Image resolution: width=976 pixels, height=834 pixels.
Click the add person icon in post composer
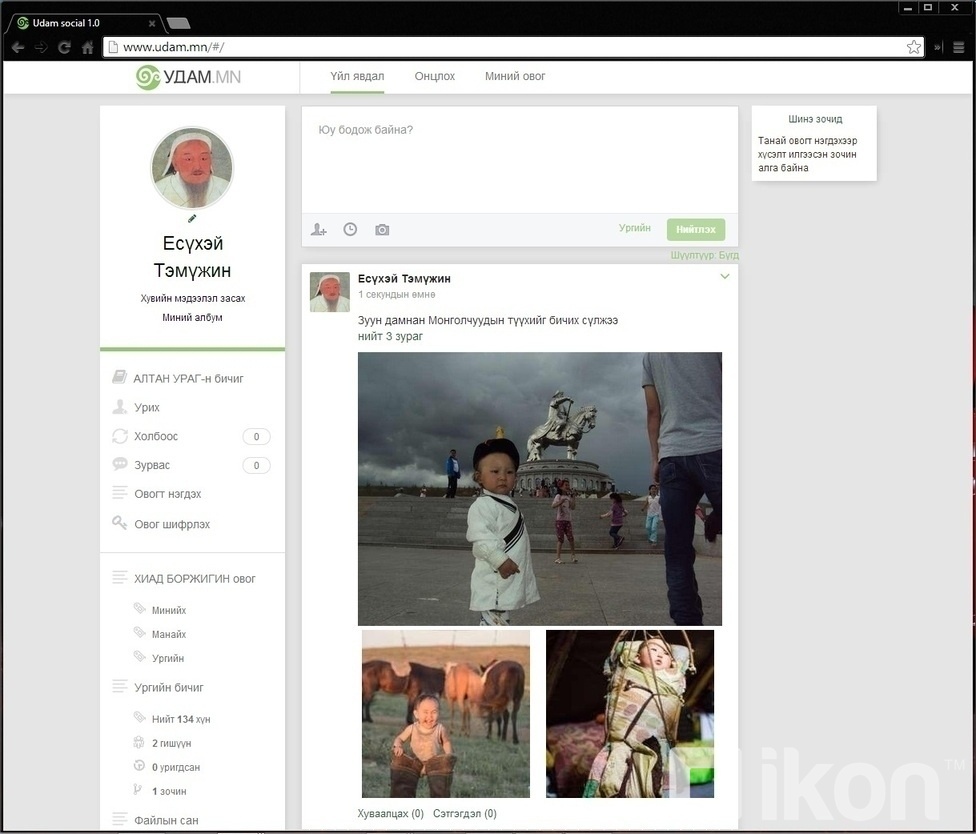(319, 230)
